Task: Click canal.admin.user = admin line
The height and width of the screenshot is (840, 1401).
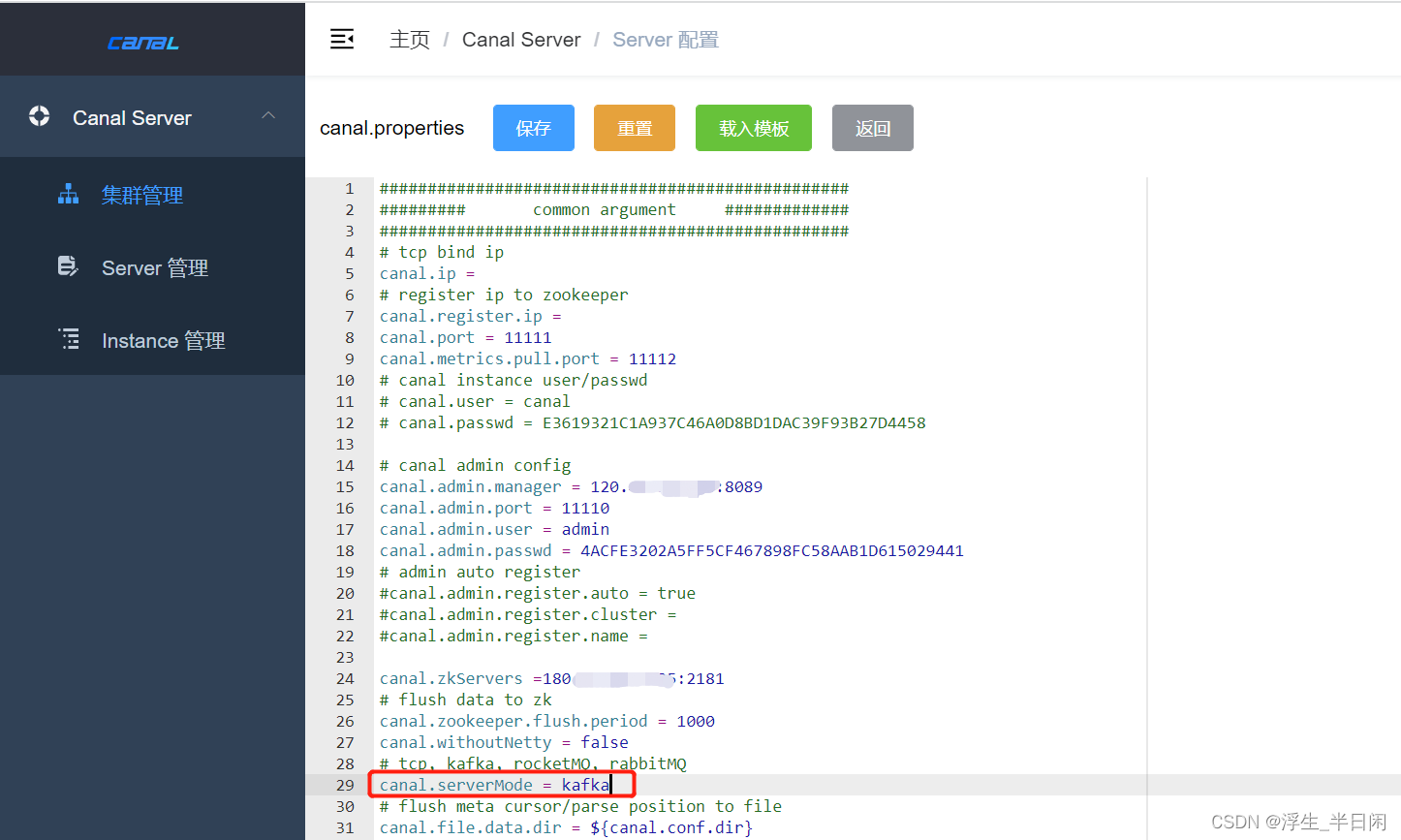Action: coord(494,529)
